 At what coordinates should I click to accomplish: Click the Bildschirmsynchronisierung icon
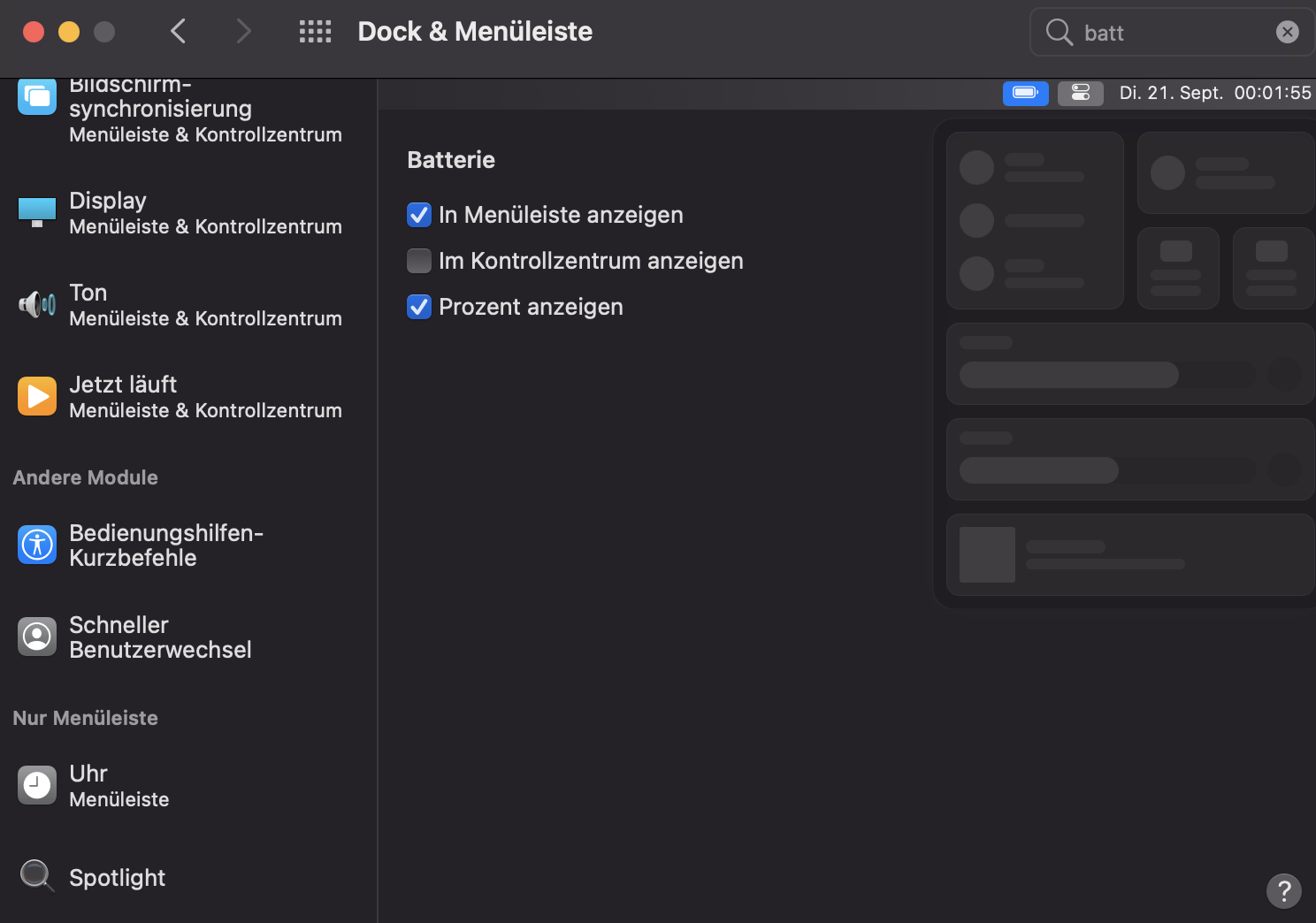37,96
